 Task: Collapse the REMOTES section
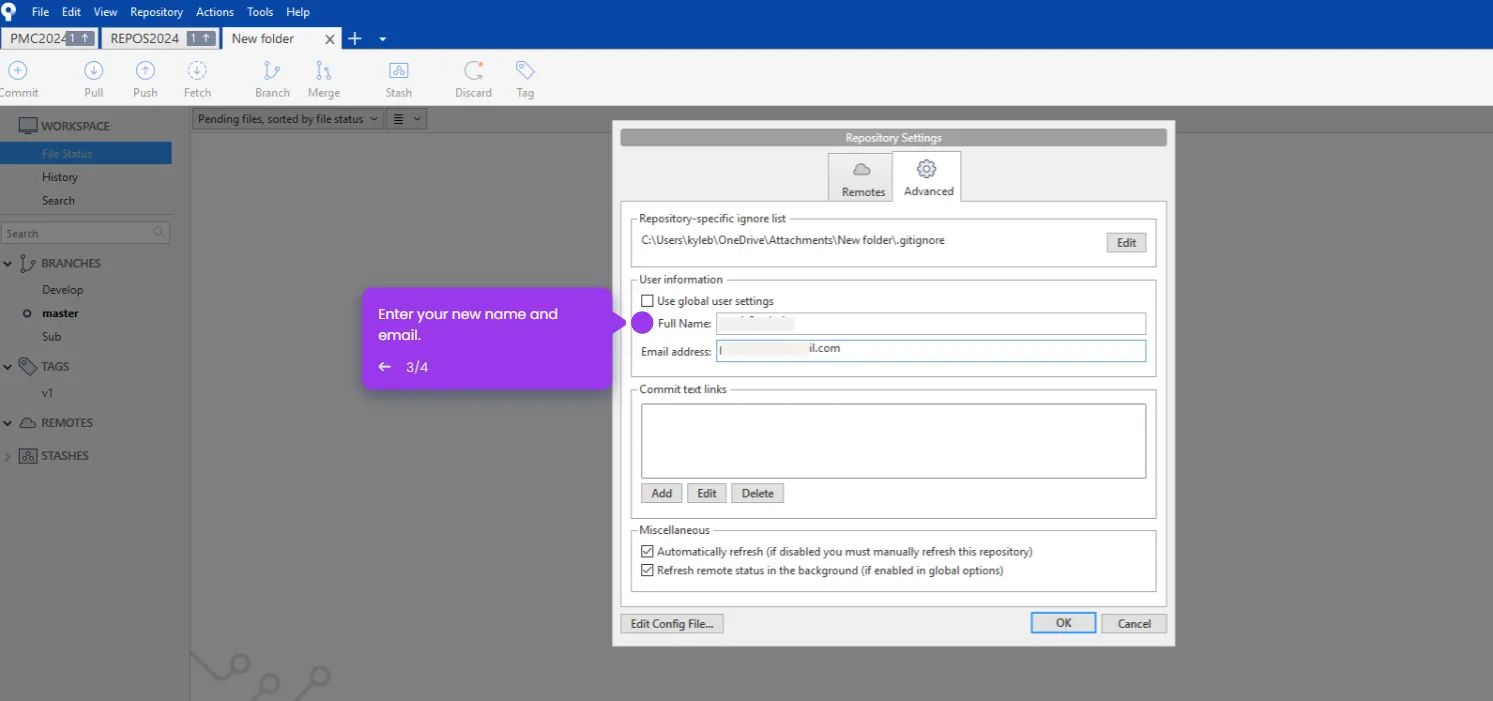pos(8,423)
